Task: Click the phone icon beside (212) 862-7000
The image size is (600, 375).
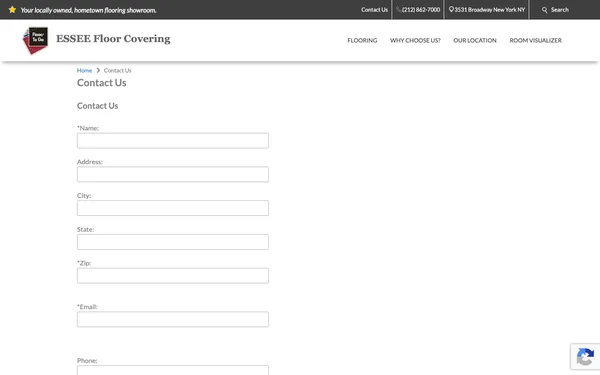Action: 399,10
